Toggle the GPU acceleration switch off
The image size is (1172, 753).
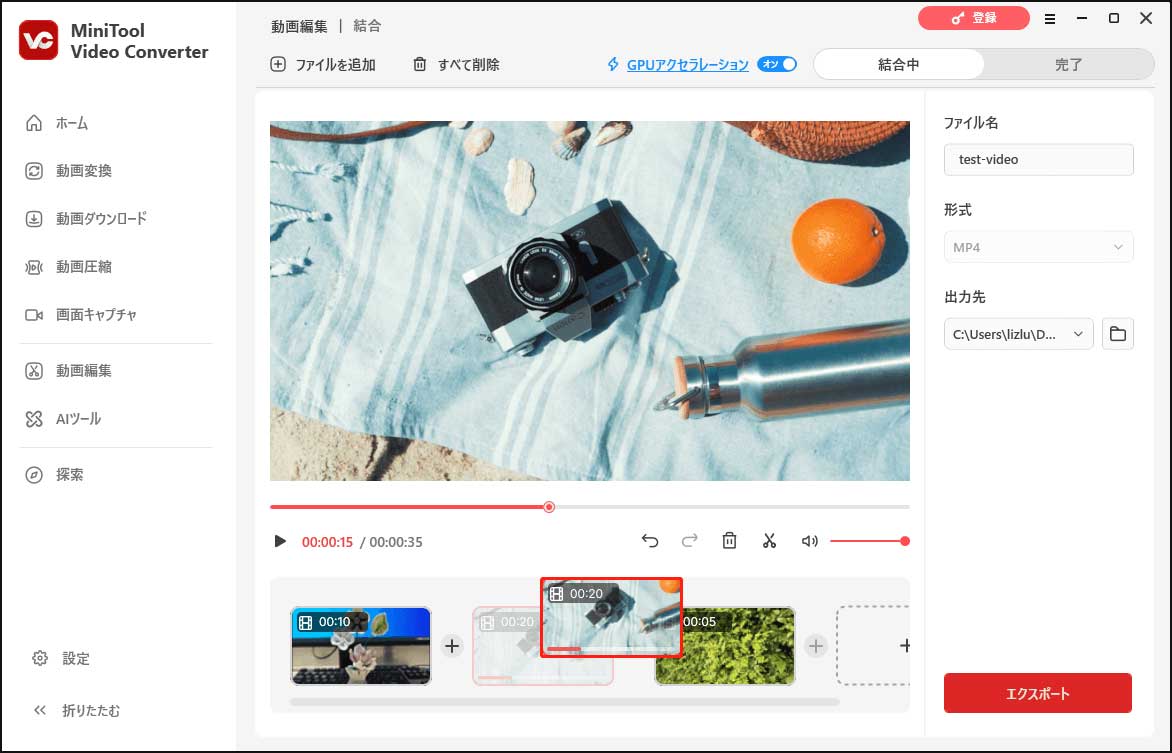pos(777,64)
